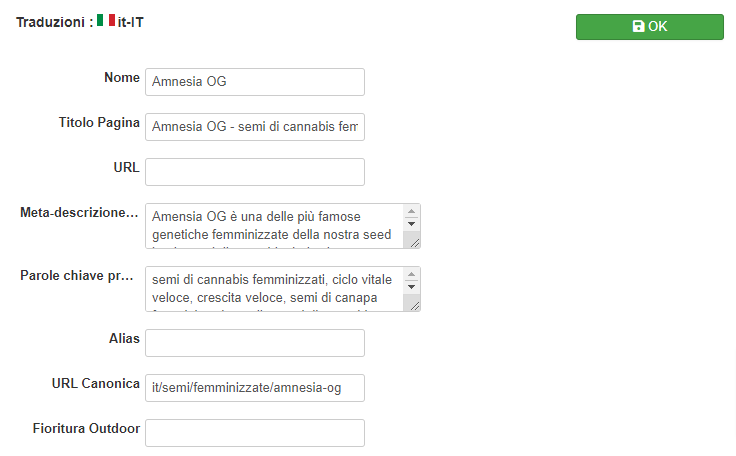Click the URL Canonica input field

[x=255, y=388]
